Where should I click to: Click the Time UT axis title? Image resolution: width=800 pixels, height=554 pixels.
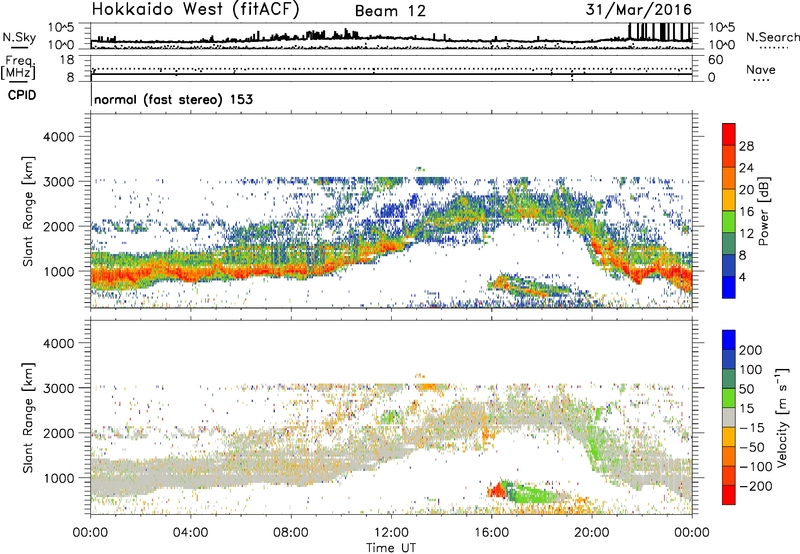click(x=391, y=548)
